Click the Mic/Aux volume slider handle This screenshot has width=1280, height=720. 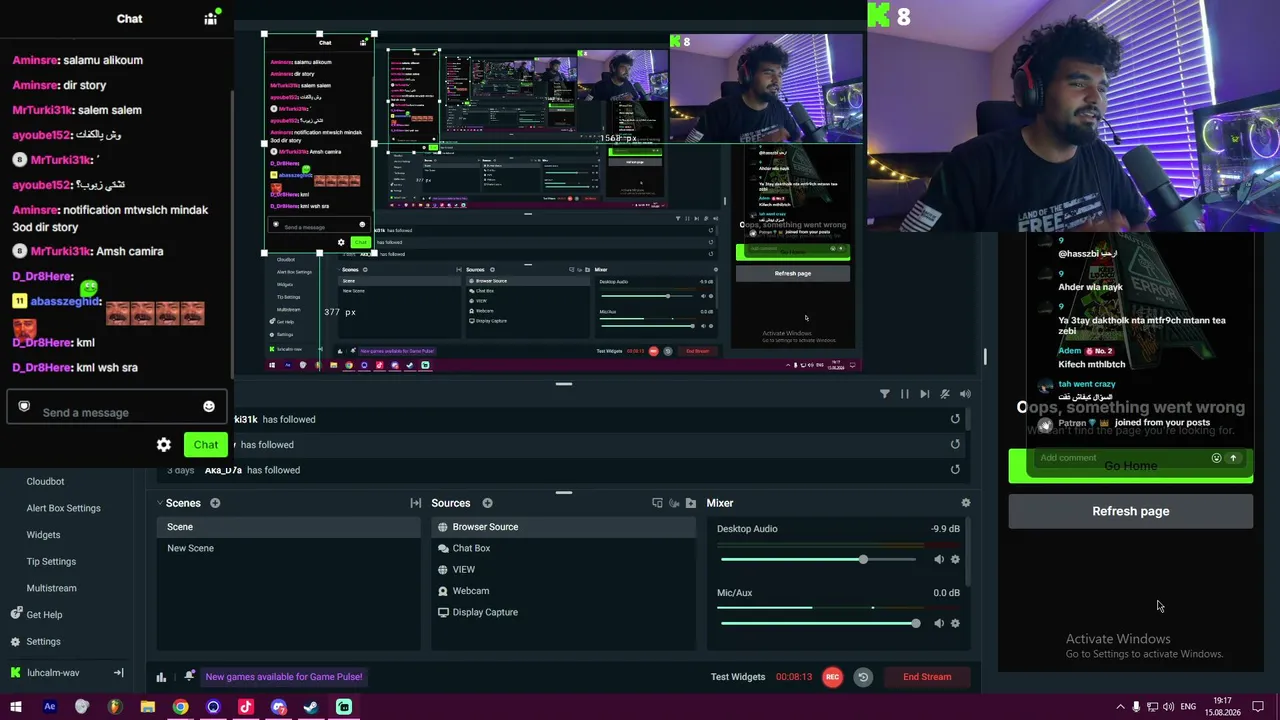[915, 623]
